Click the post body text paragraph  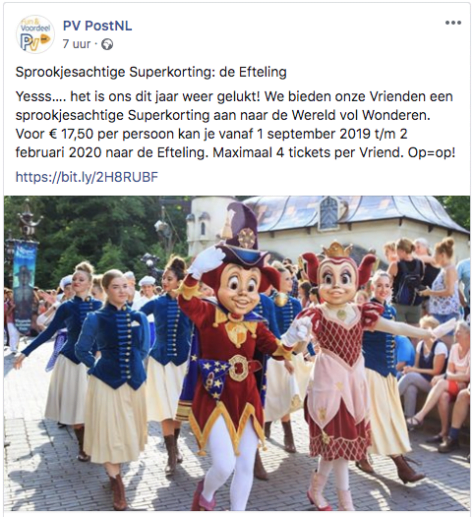pos(236,125)
